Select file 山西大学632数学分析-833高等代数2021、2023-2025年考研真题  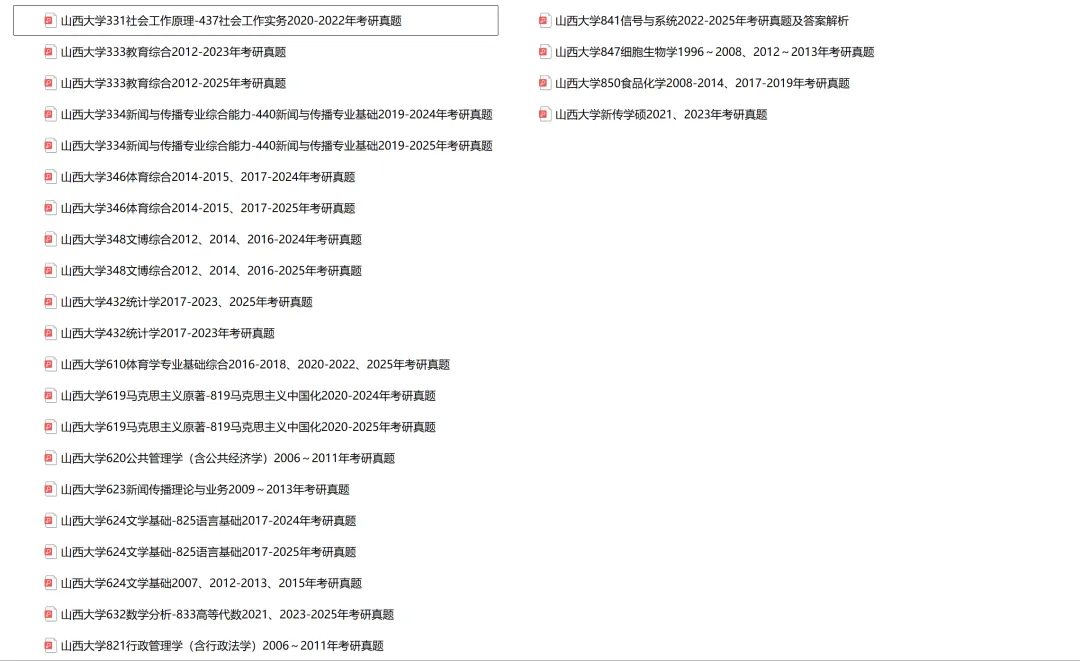click(227, 614)
